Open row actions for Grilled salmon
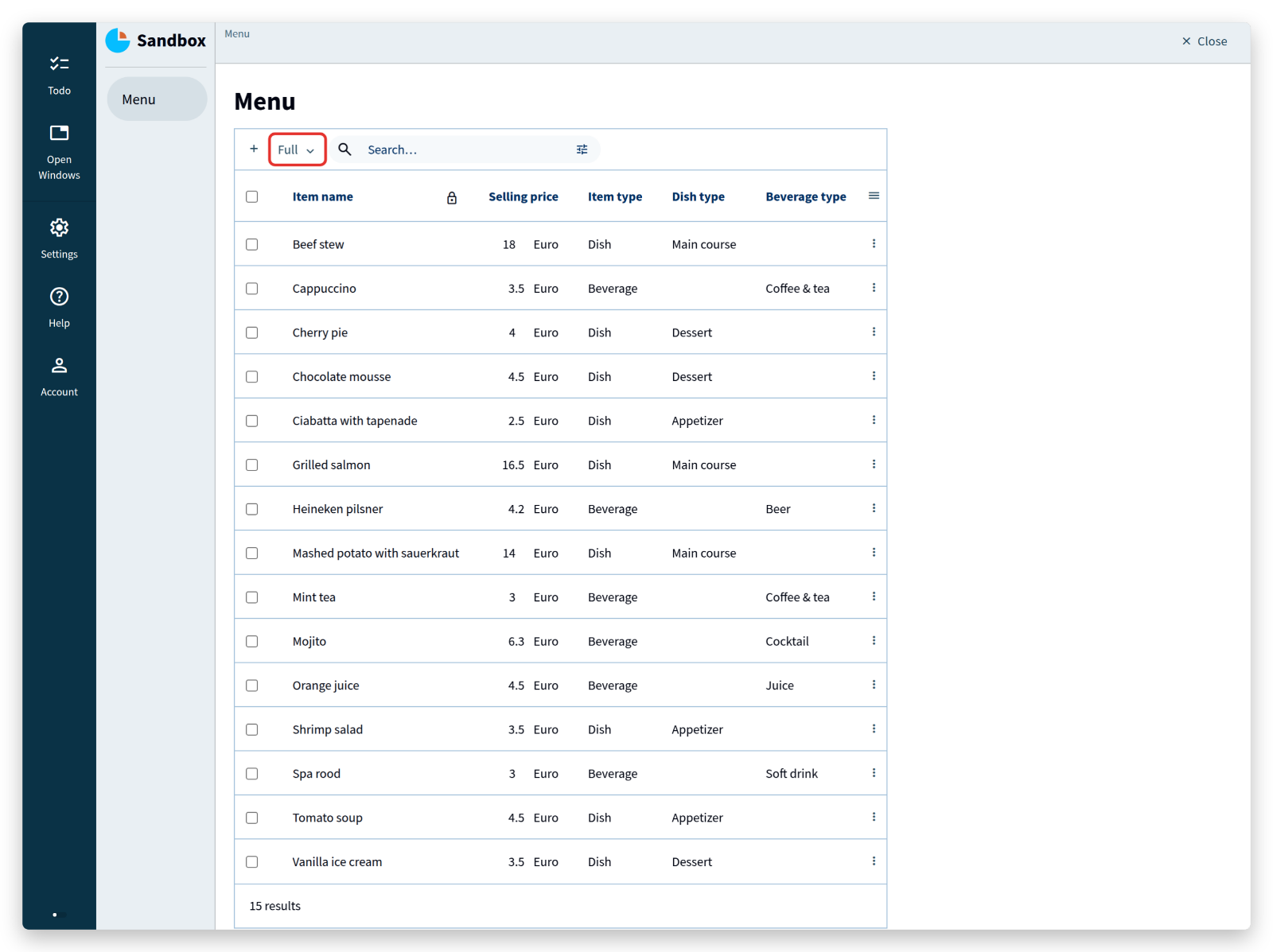Viewport: 1273px width, 952px height. pyautogui.click(x=874, y=464)
